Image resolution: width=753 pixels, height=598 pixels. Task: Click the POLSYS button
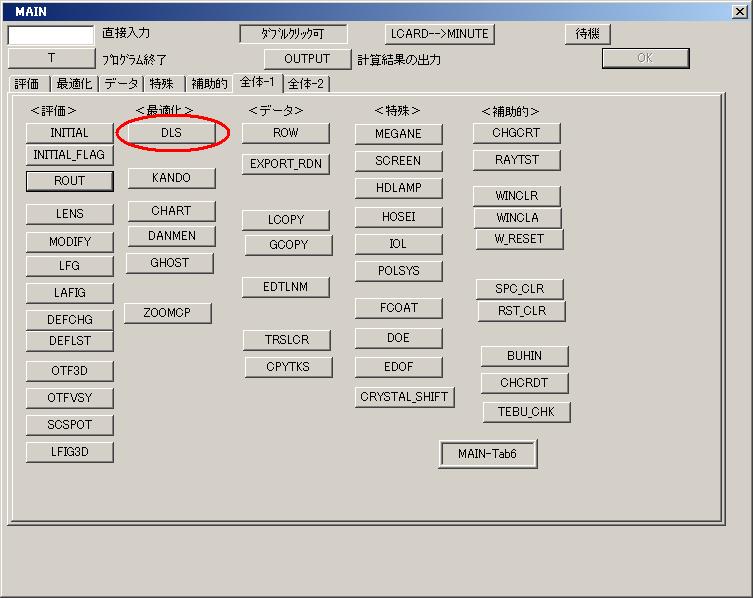click(399, 271)
